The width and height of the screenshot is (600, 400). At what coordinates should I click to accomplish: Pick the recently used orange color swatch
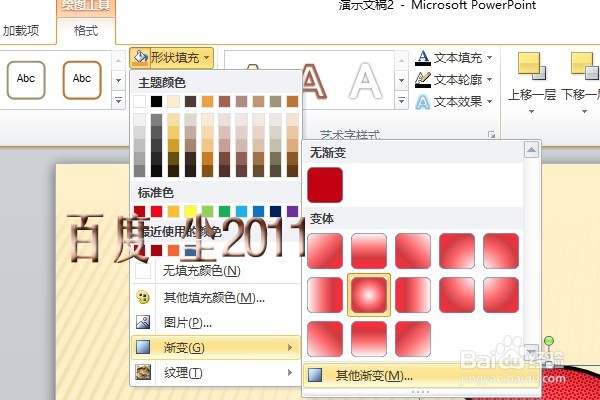pos(173,251)
